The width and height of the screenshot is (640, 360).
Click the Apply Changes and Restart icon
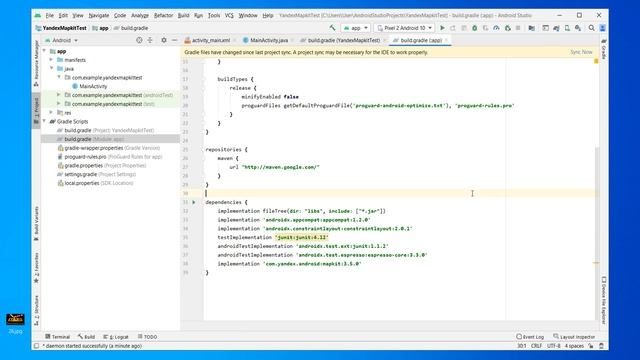click(x=453, y=28)
